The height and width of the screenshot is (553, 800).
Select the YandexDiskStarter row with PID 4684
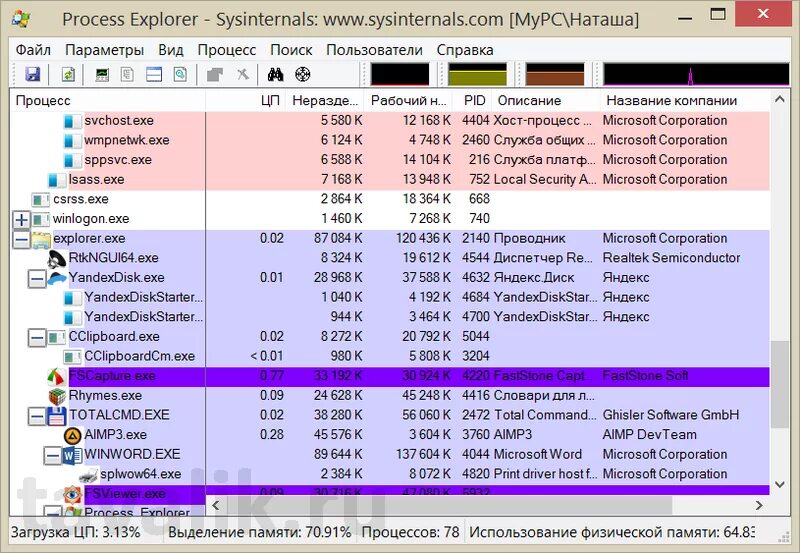coord(390,297)
